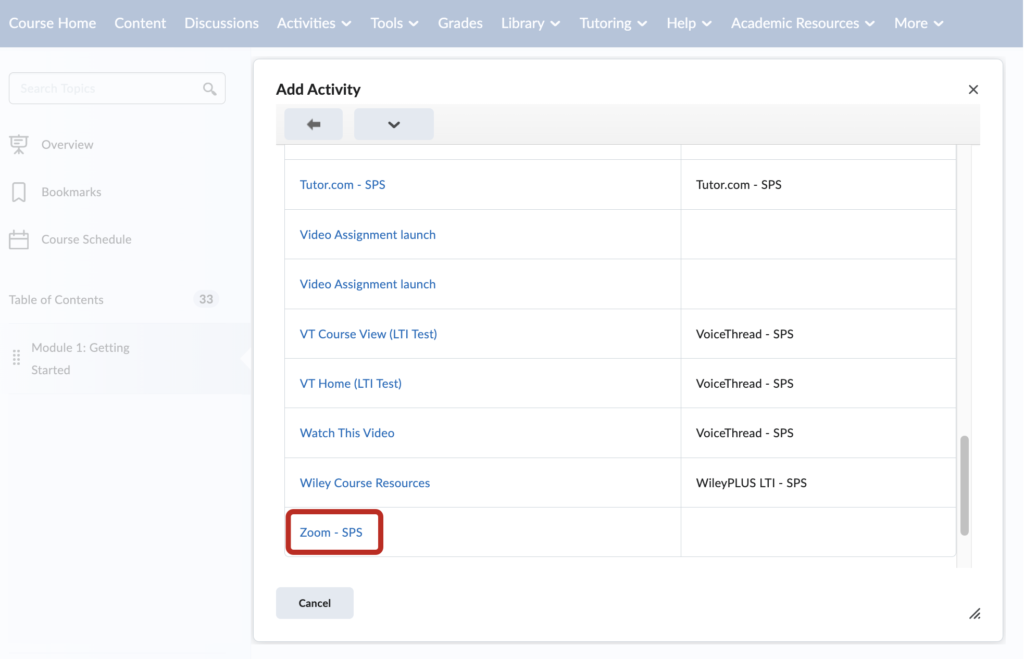Select the Zoom - SPS activity link
Screen dimensions: 1024x659
tap(333, 532)
